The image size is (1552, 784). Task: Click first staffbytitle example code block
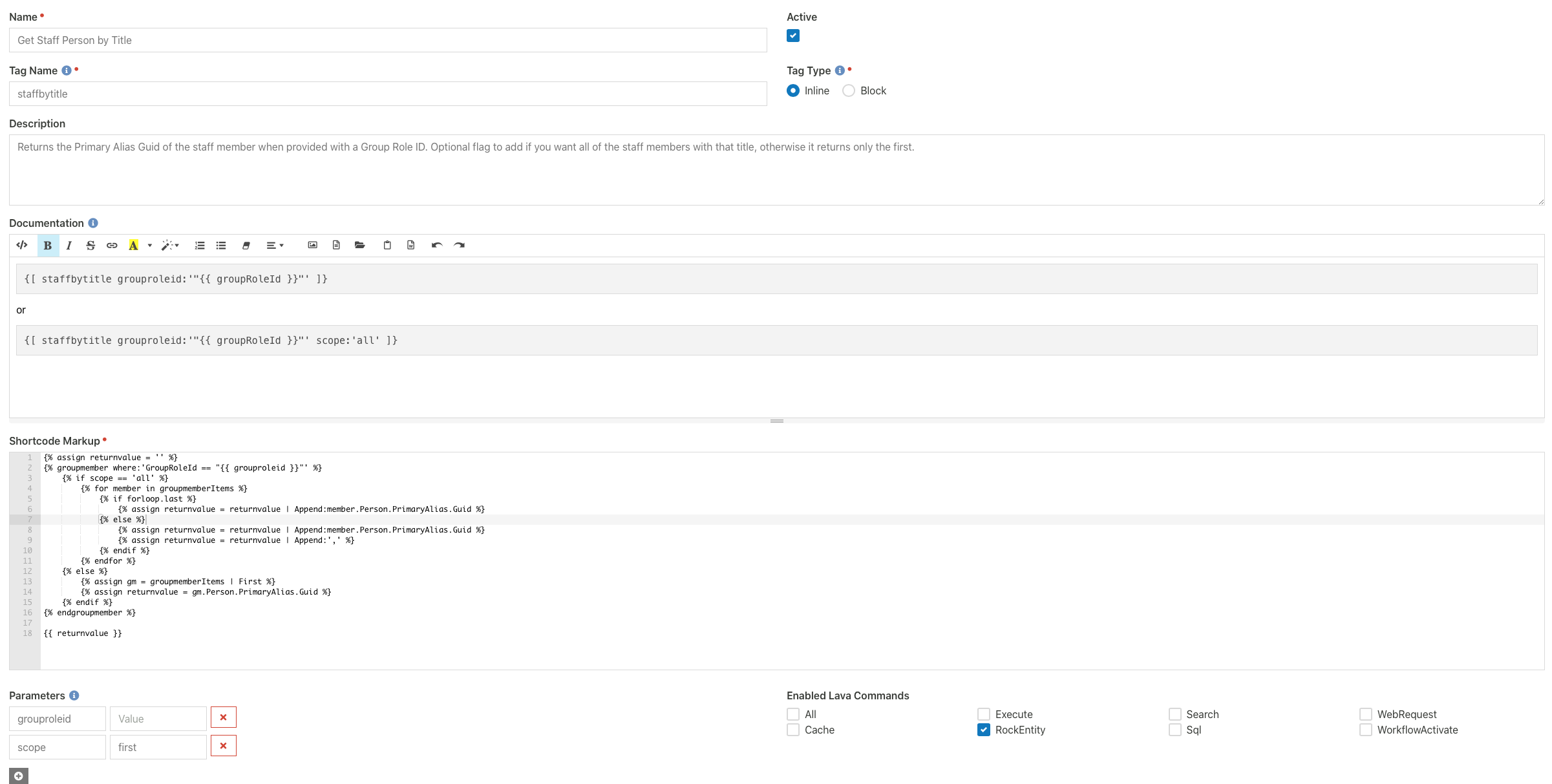tap(776, 279)
